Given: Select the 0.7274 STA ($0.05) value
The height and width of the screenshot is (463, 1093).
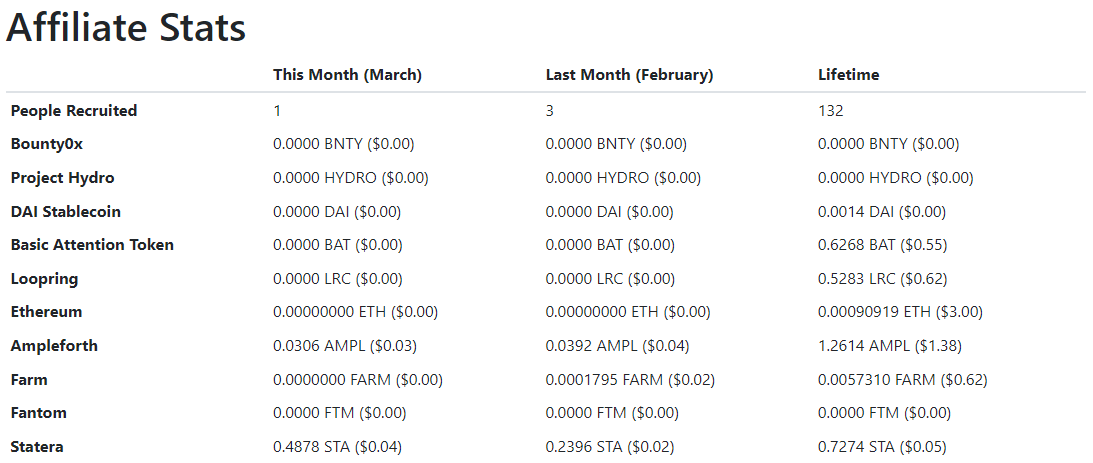Looking at the screenshot, I should point(882,446).
